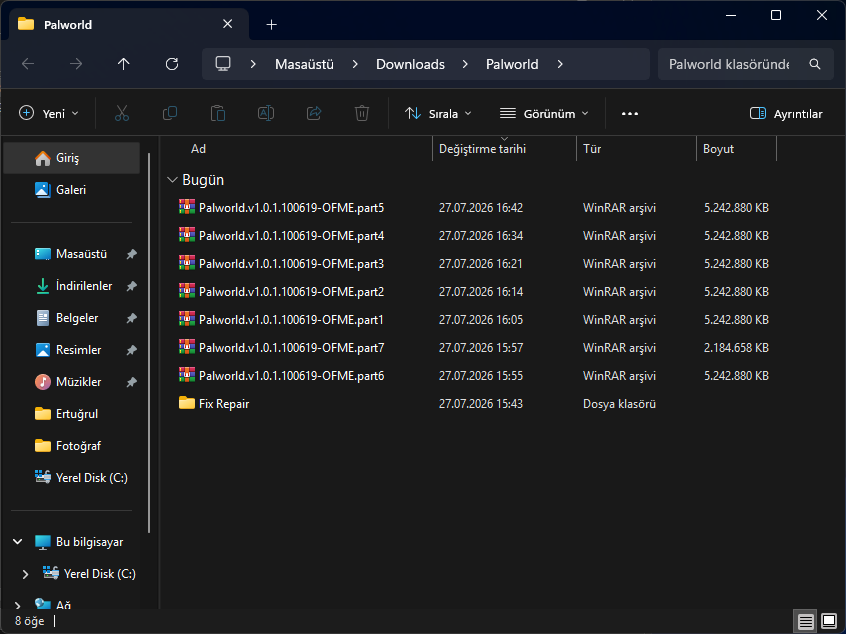Click Downloads breadcrumb in address bar
This screenshot has height=634, width=846.
coord(410,64)
